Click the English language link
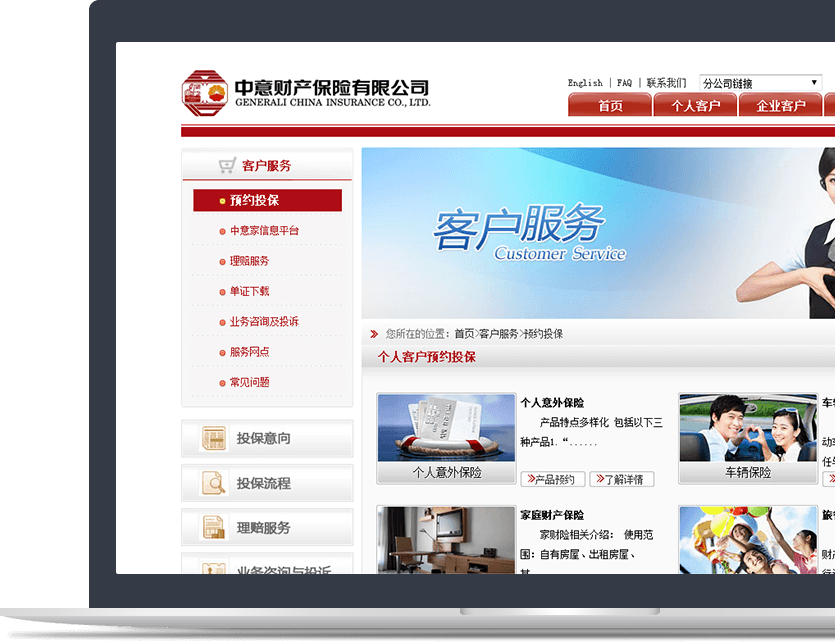 point(585,83)
